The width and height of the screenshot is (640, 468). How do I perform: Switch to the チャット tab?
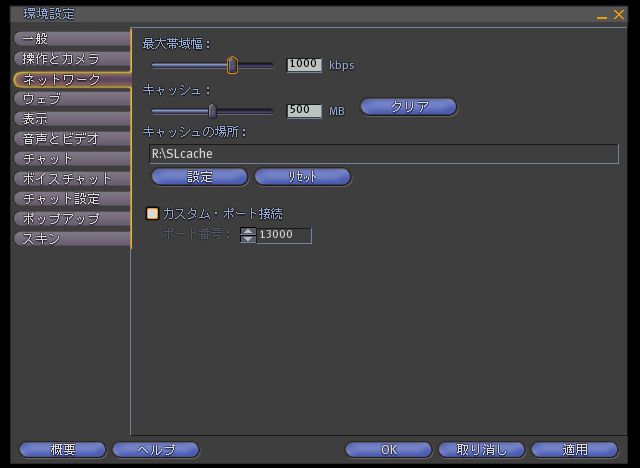[72, 159]
